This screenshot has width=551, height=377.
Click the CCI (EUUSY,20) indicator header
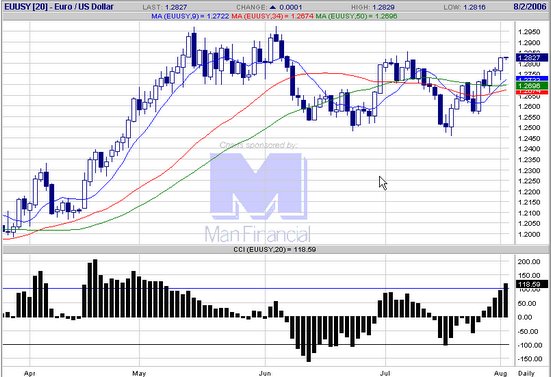point(274,249)
